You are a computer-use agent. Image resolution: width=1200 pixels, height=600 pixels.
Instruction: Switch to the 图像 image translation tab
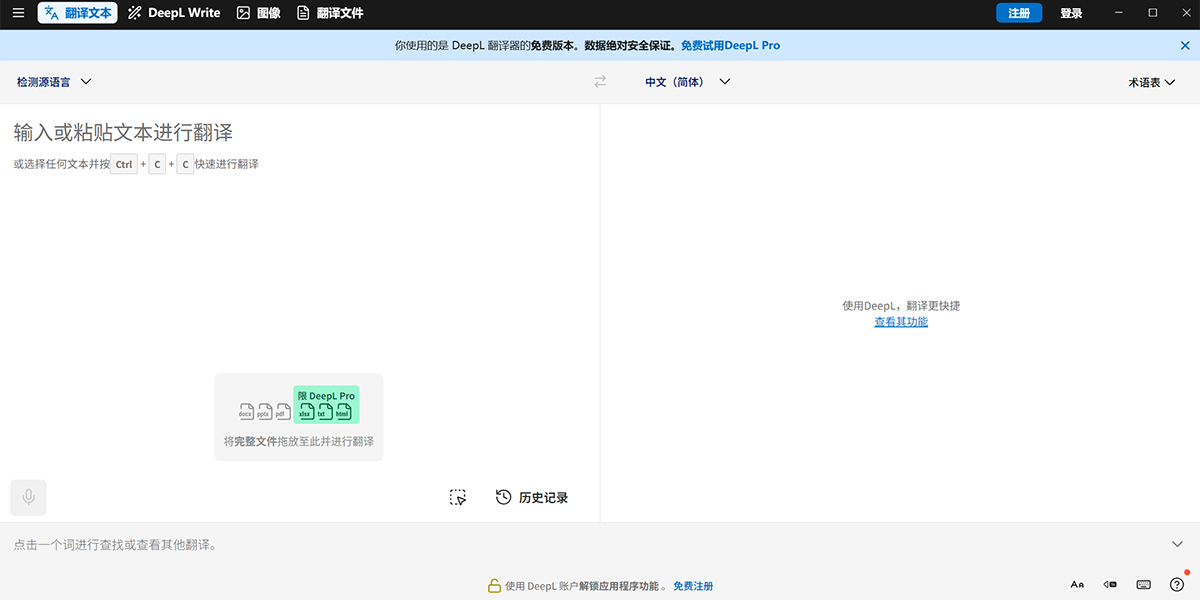(x=258, y=13)
